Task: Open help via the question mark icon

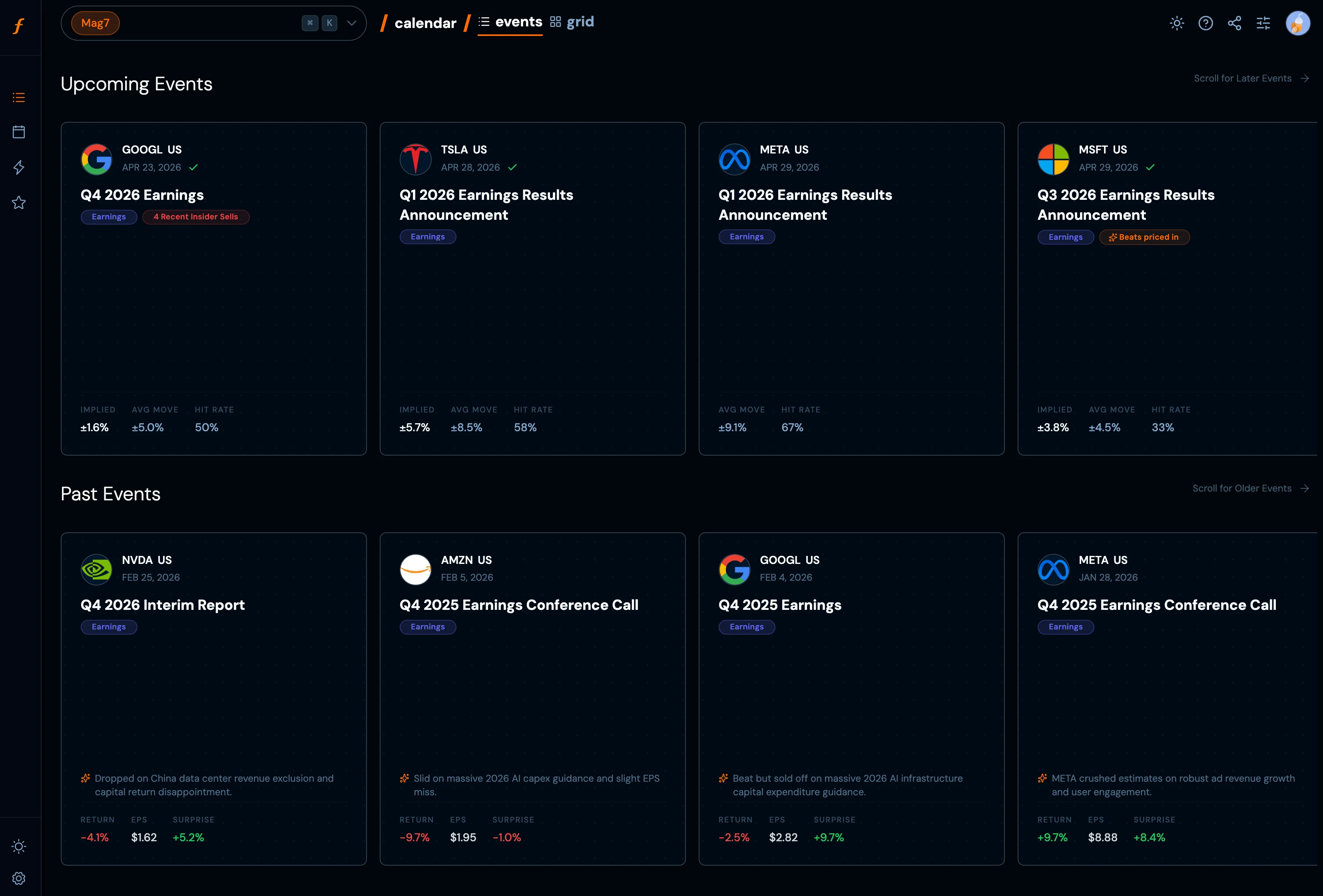Action: (x=1206, y=23)
